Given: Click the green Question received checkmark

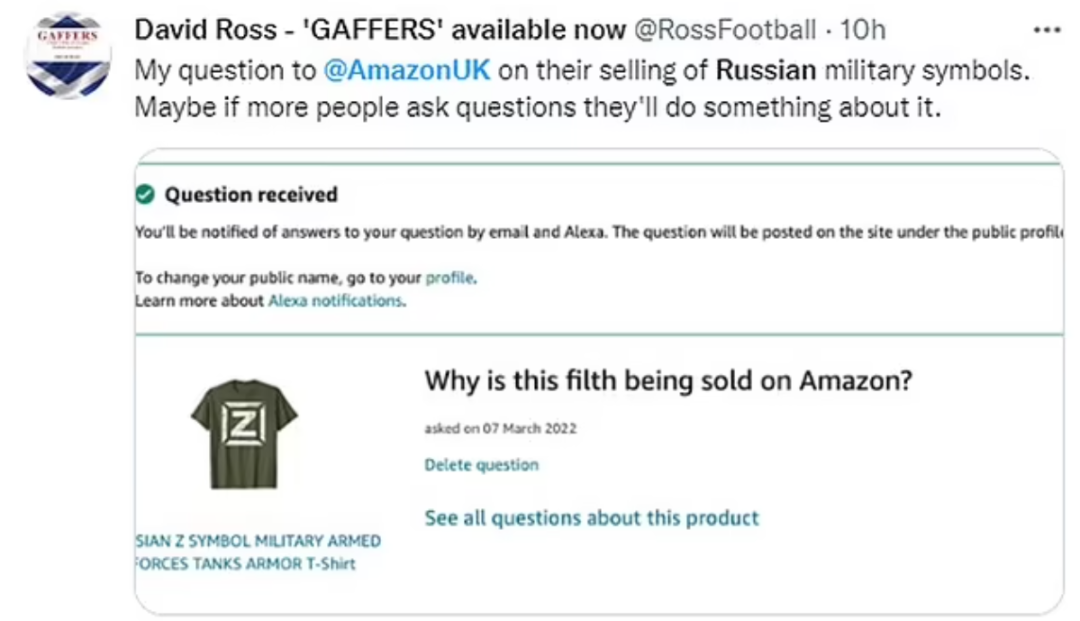Looking at the screenshot, I should 145,194.
